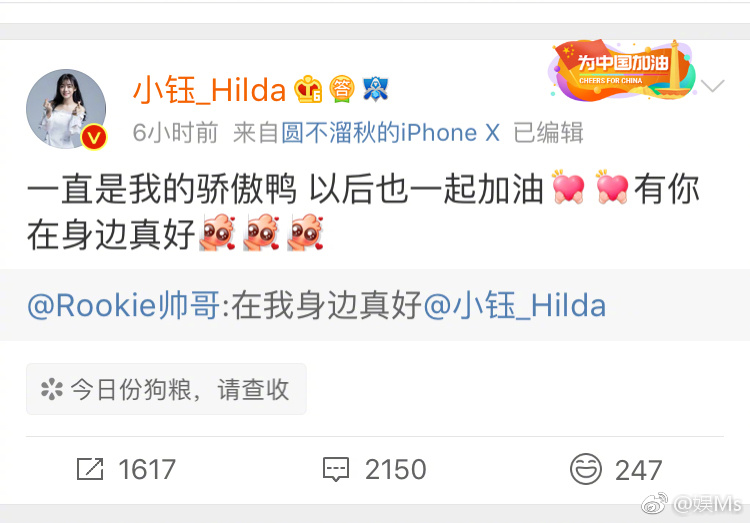Click the flower icon in topic tag

52,389
